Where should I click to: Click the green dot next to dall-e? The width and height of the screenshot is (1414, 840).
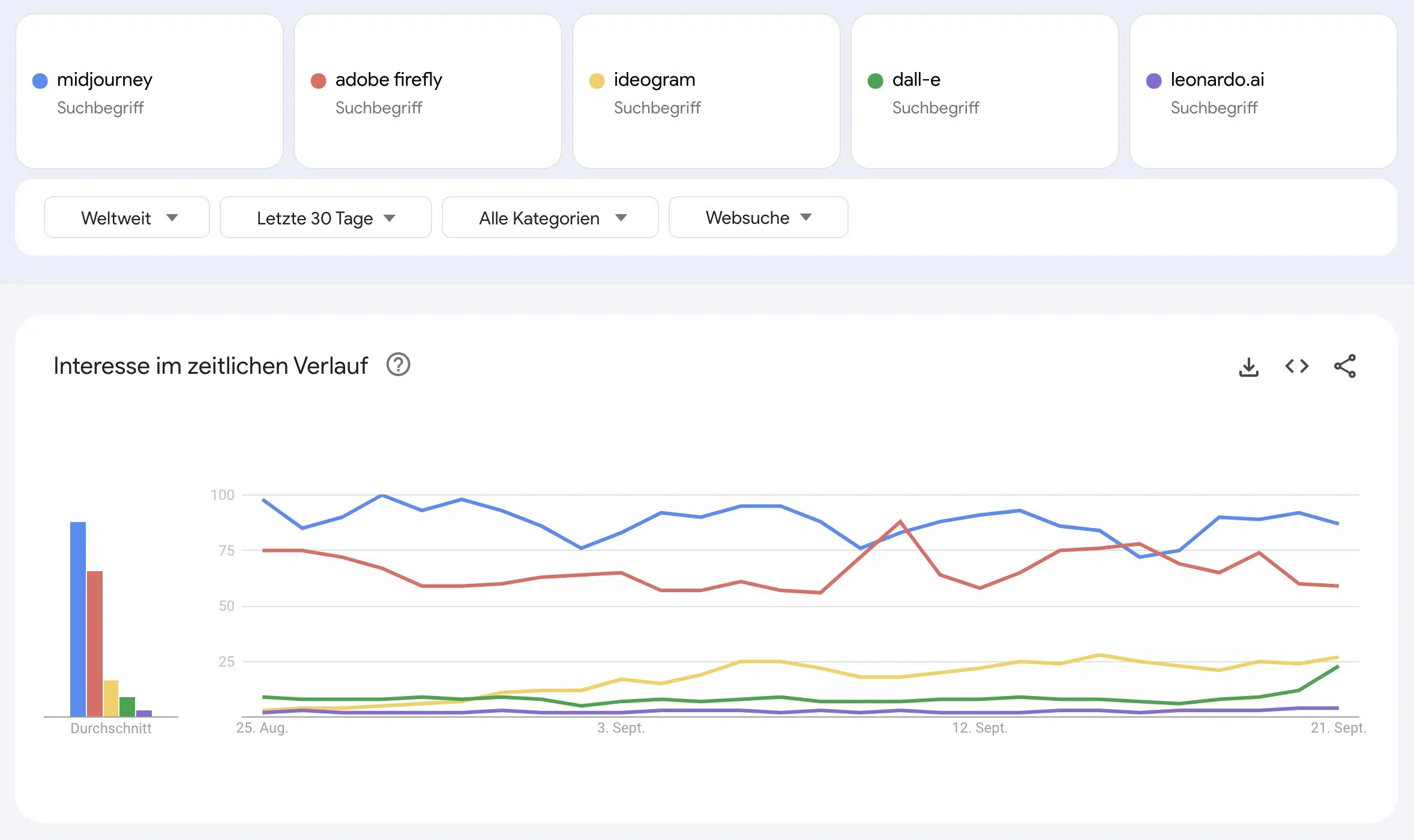875,79
